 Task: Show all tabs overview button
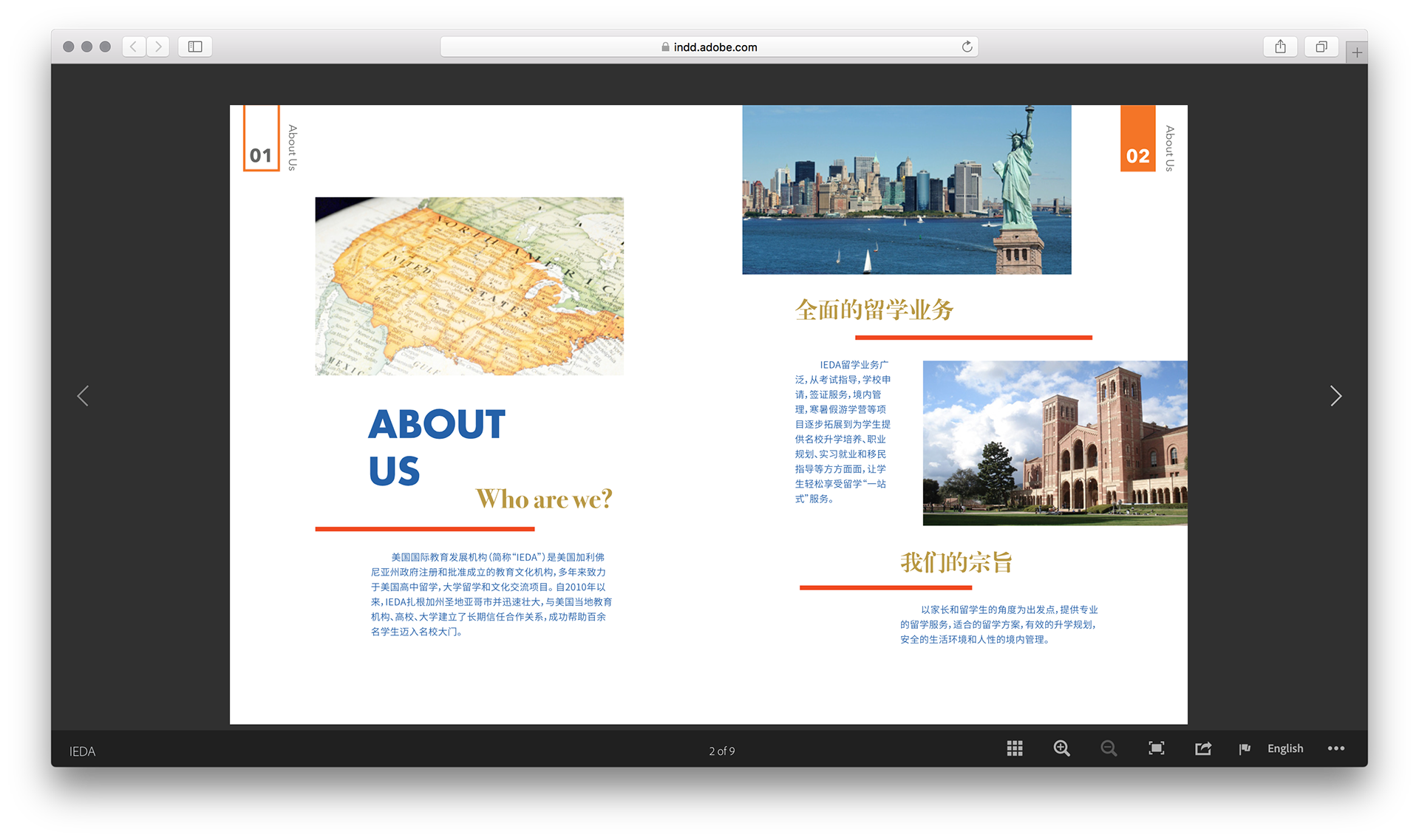tap(1321, 47)
